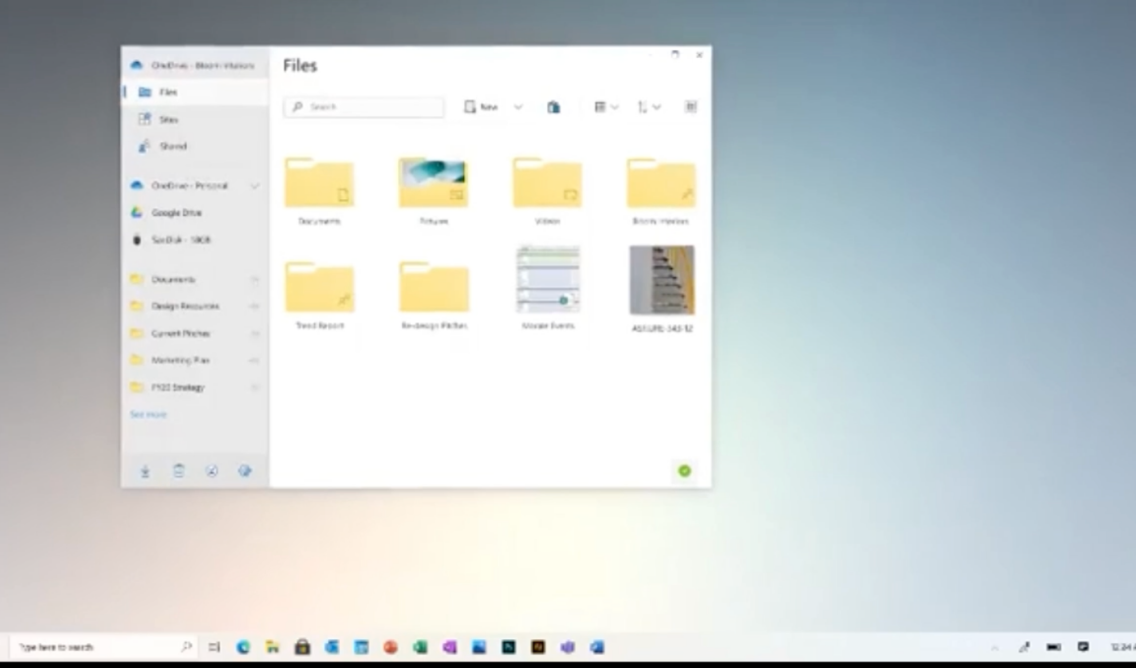Image resolution: width=1136 pixels, height=668 pixels.
Task: Go to Shared in the sidebar
Action: tap(172, 146)
